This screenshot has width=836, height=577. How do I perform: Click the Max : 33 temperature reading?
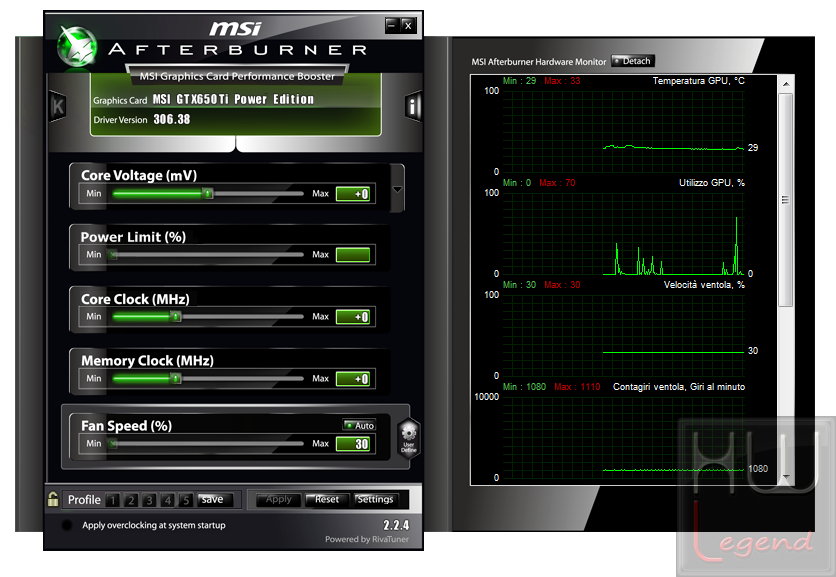[562, 81]
